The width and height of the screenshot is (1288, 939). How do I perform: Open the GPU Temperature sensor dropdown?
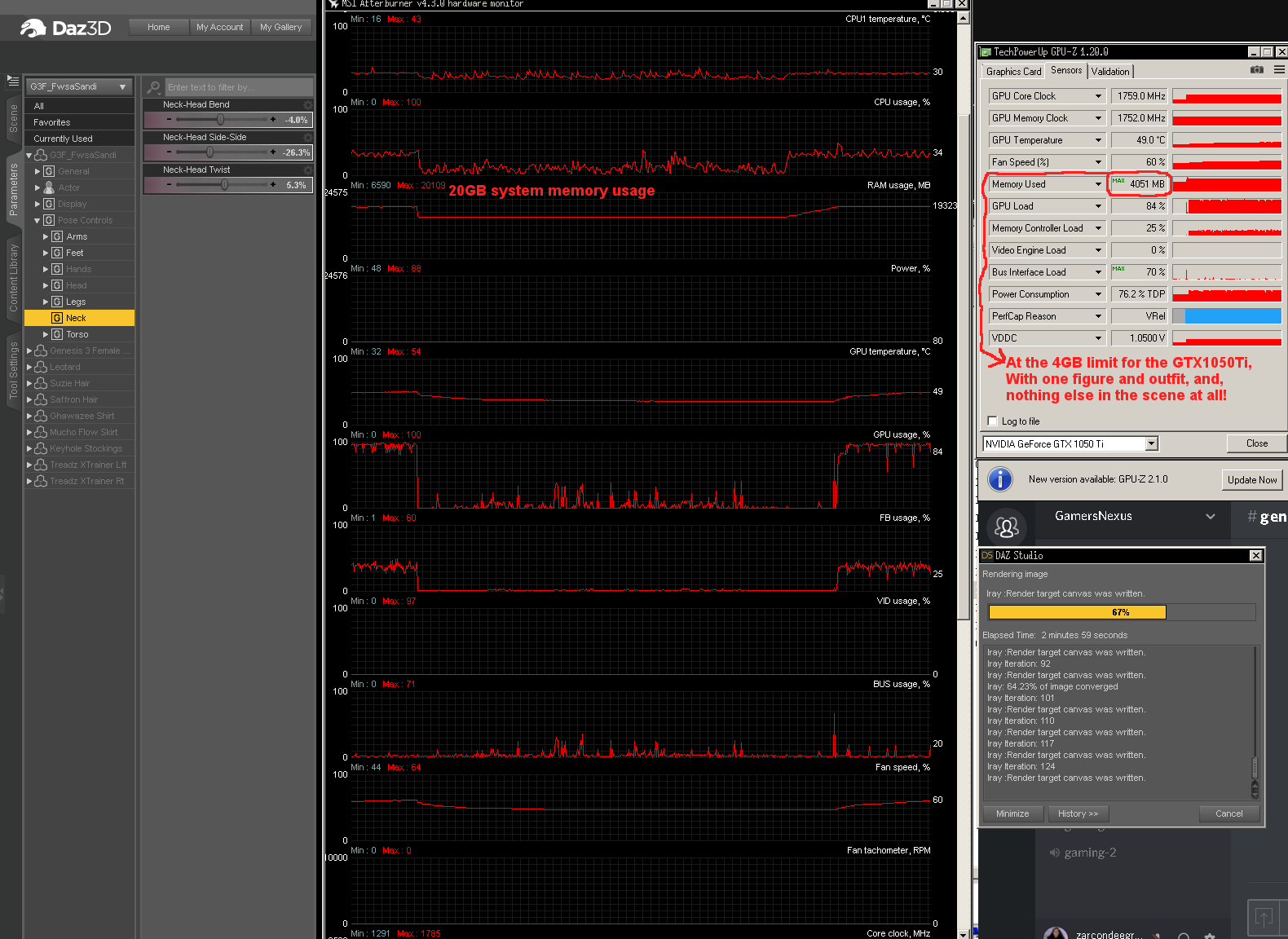[1098, 140]
